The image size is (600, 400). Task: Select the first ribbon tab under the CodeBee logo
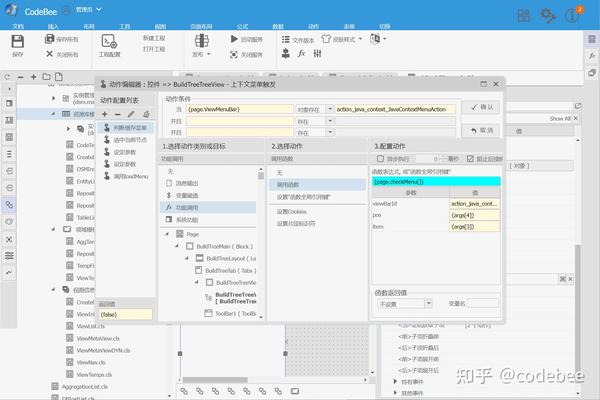pyautogui.click(x=18, y=26)
